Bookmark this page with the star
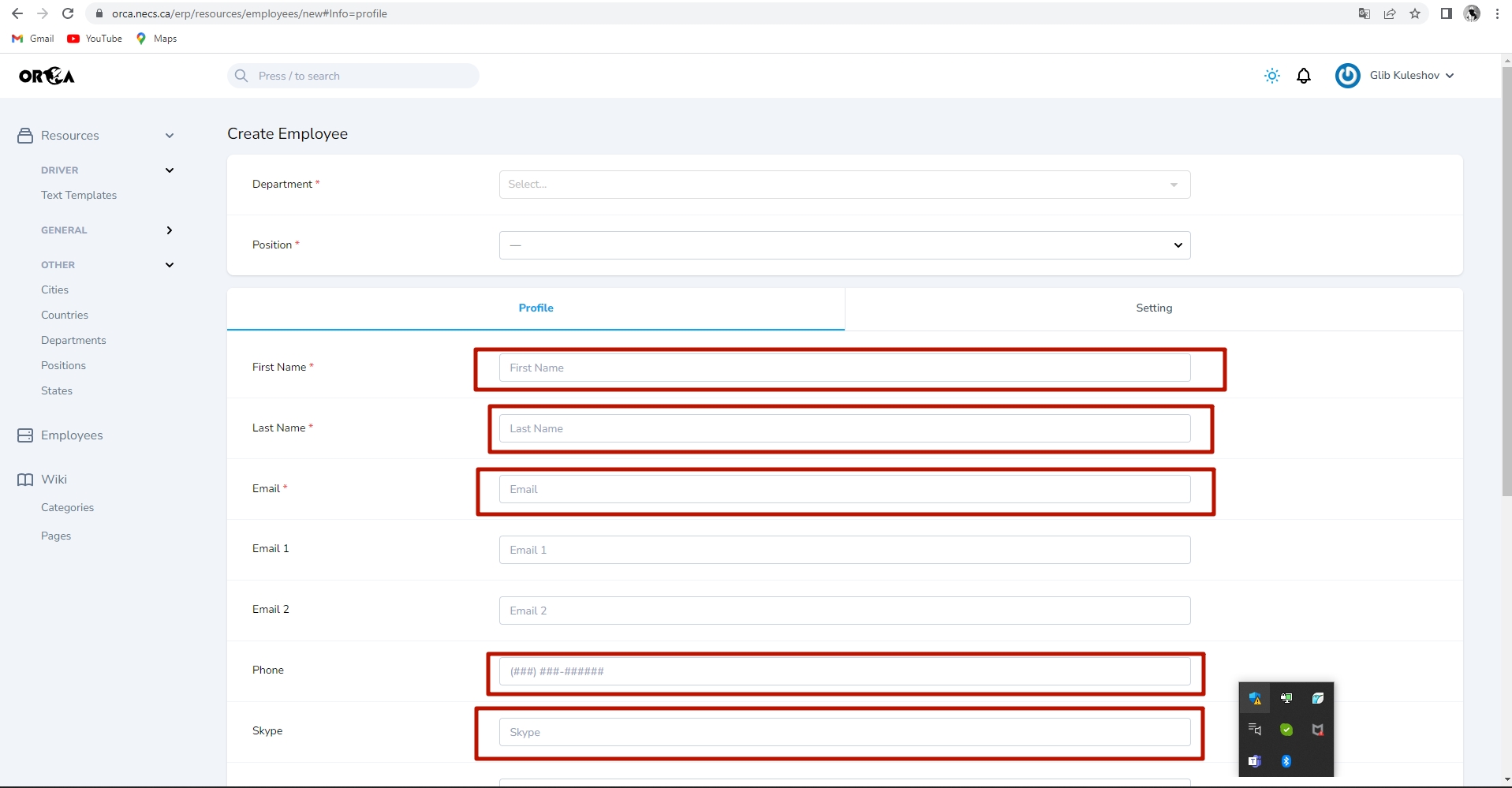 coord(1415,13)
